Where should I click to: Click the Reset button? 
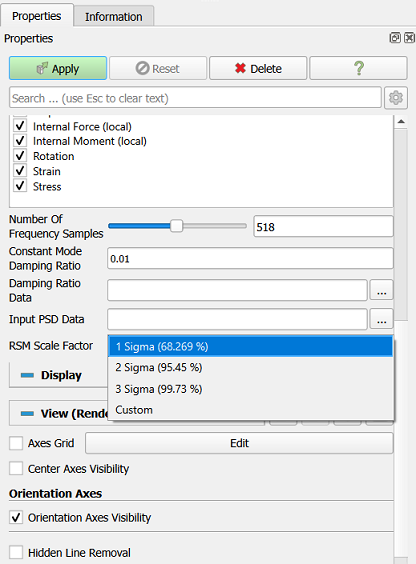pyautogui.click(x=158, y=68)
